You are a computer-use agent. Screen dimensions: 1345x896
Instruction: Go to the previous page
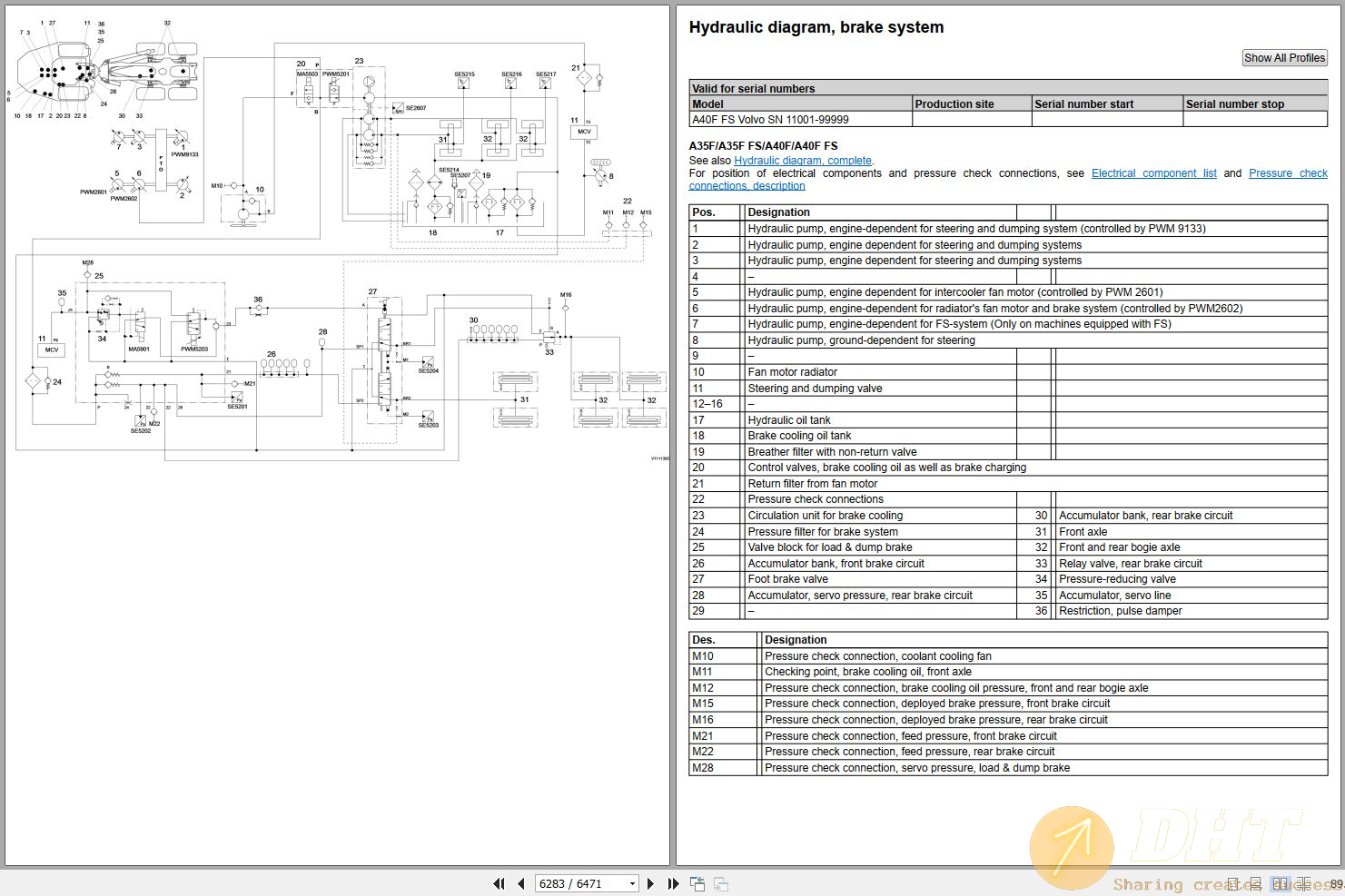(520, 883)
